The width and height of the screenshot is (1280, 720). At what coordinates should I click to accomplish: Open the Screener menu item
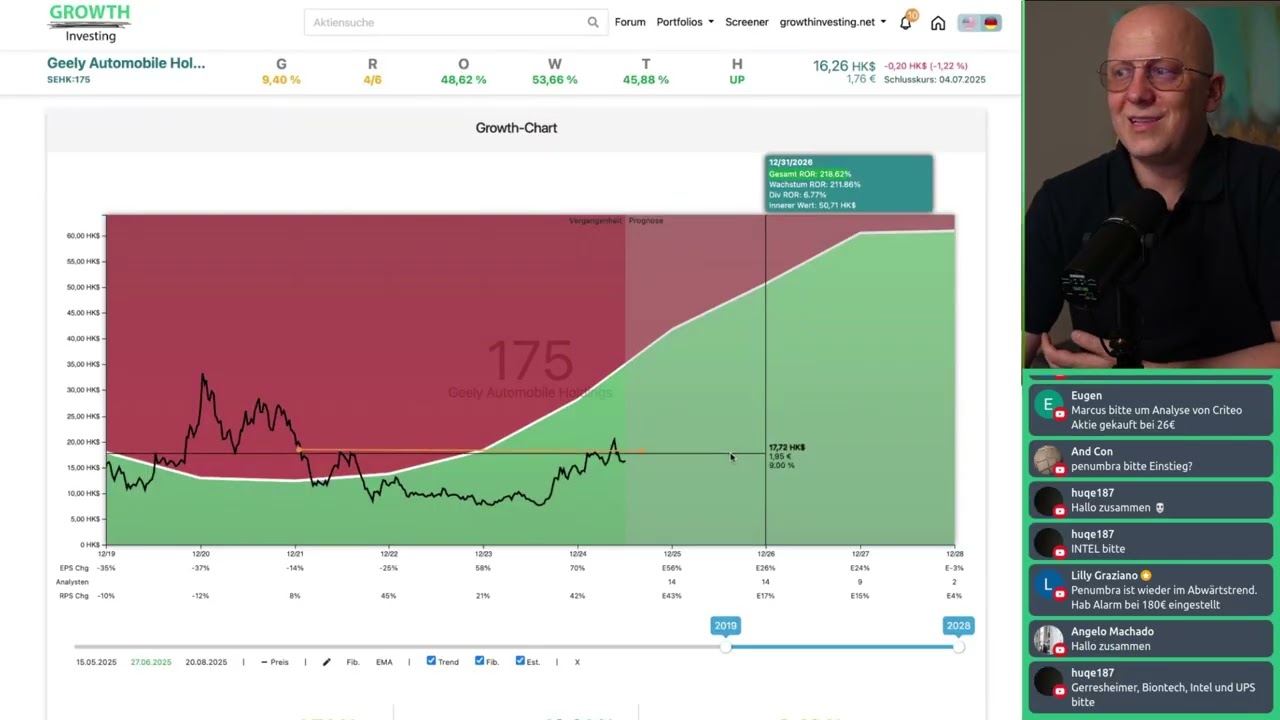pos(747,22)
